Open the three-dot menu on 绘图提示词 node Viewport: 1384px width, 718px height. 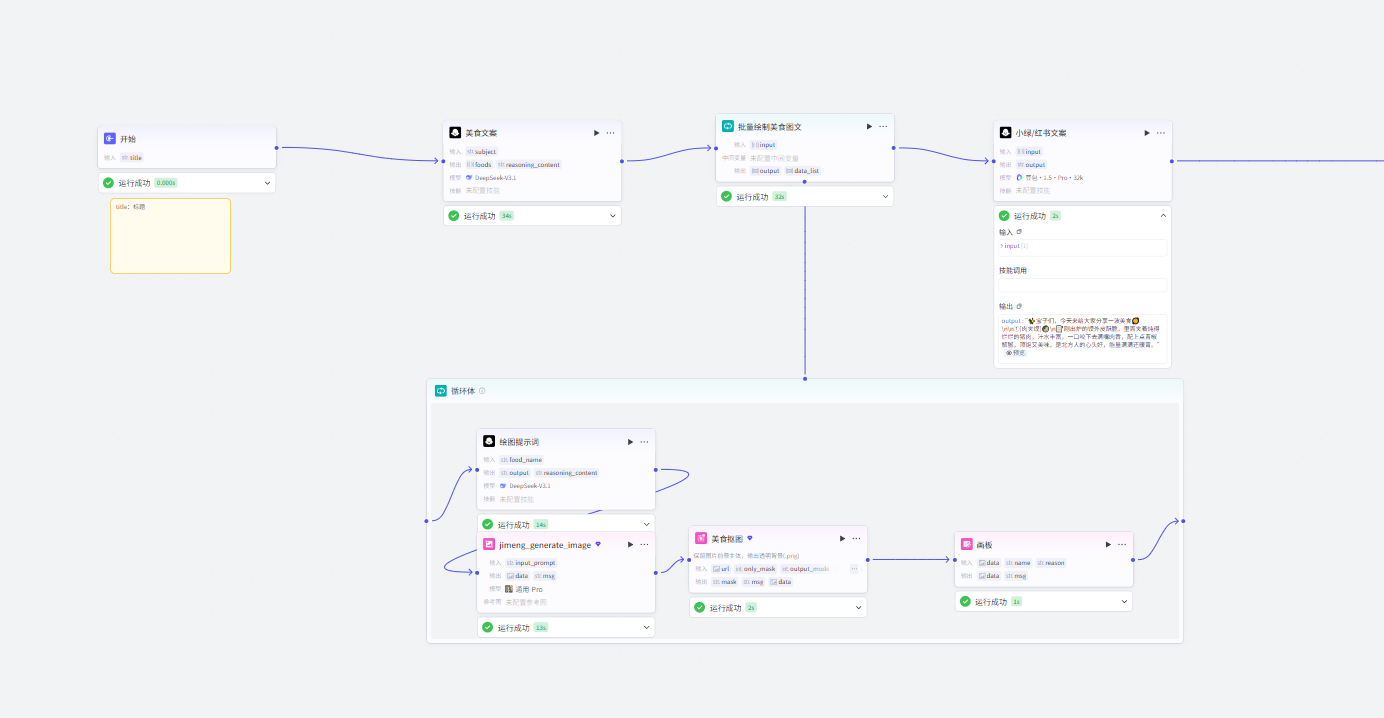pyautogui.click(x=644, y=442)
